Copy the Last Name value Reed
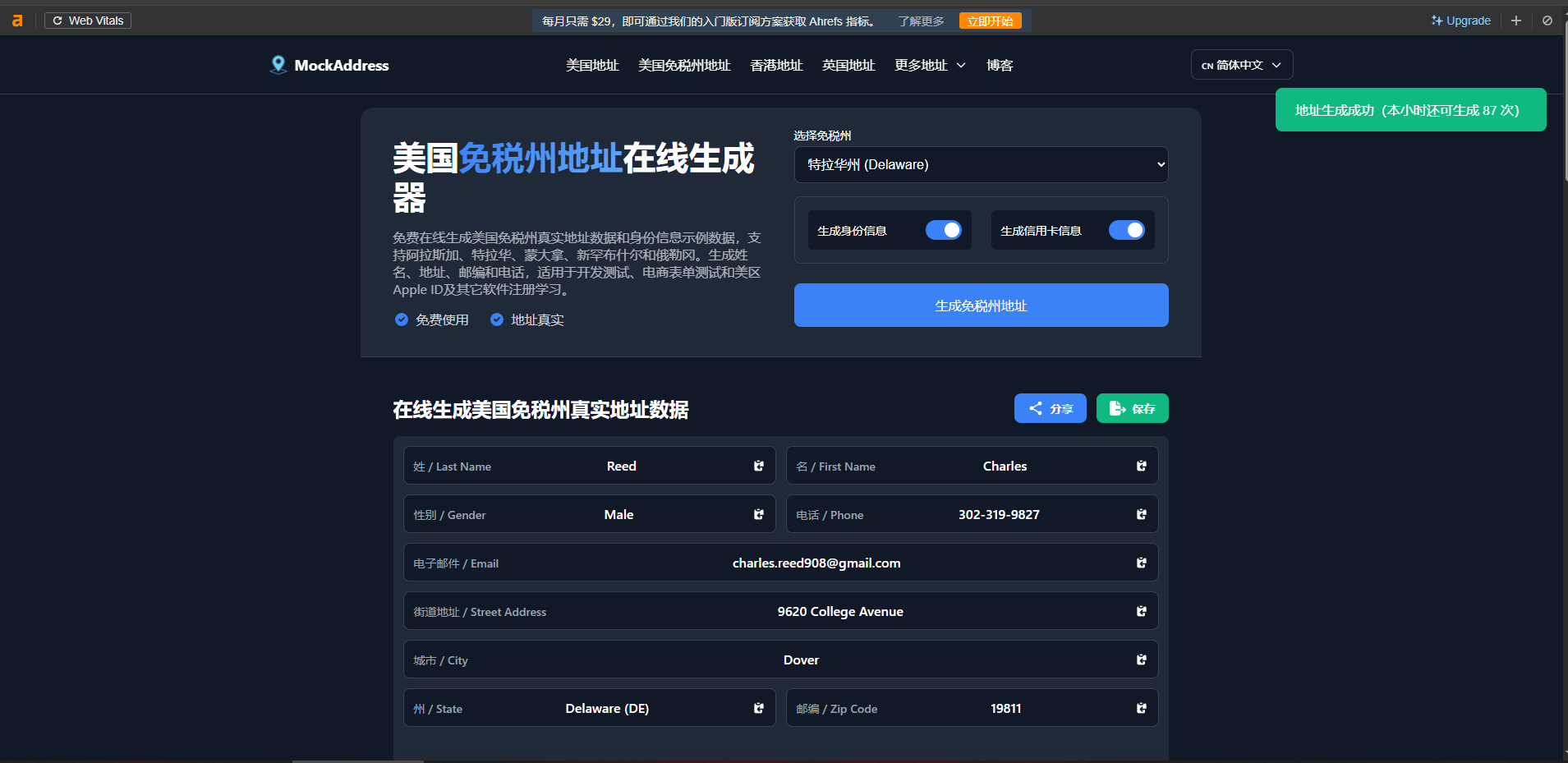 [x=758, y=467]
